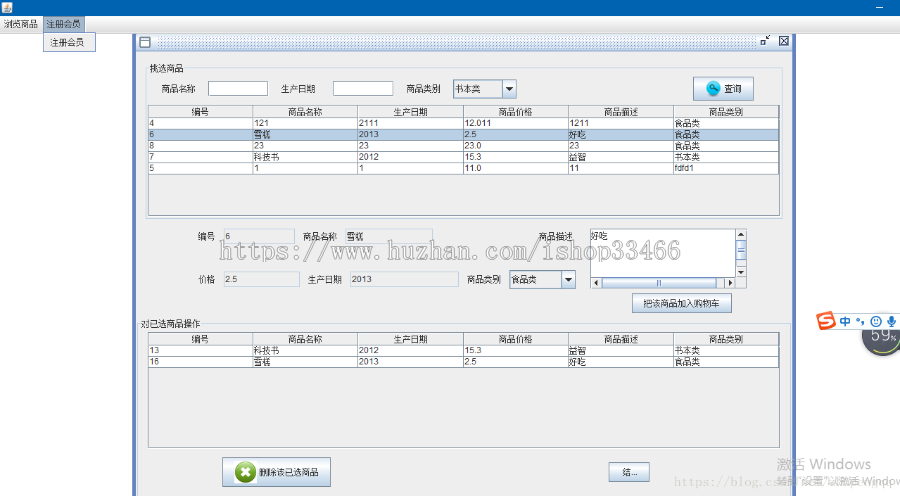This screenshot has width=900, height=496.
Task: Click the 12.011 price cell
Action: [515, 123]
